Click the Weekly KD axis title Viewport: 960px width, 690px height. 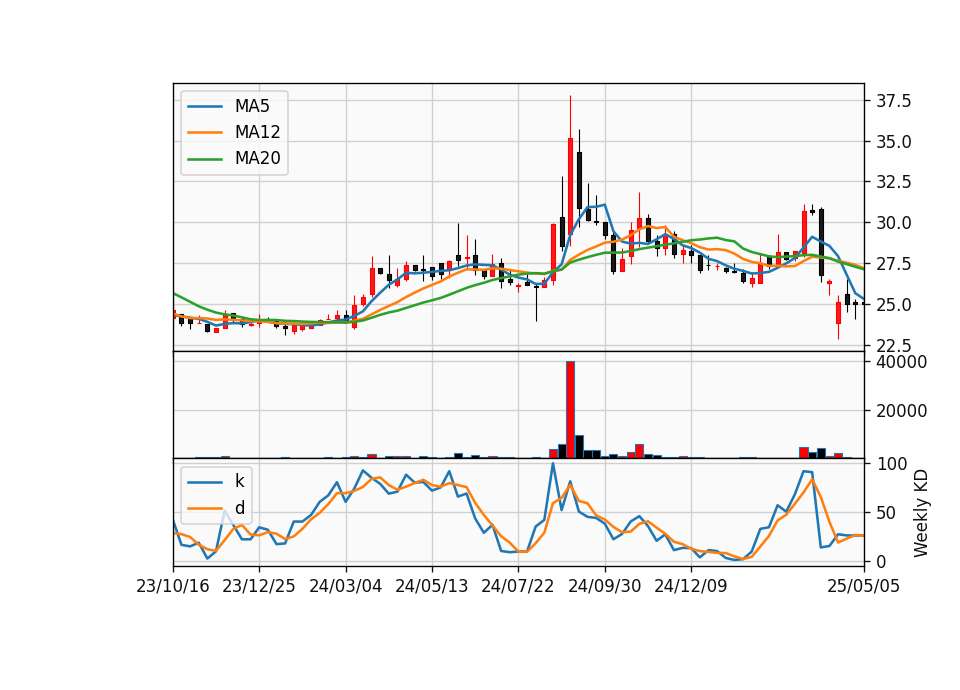pos(920,513)
